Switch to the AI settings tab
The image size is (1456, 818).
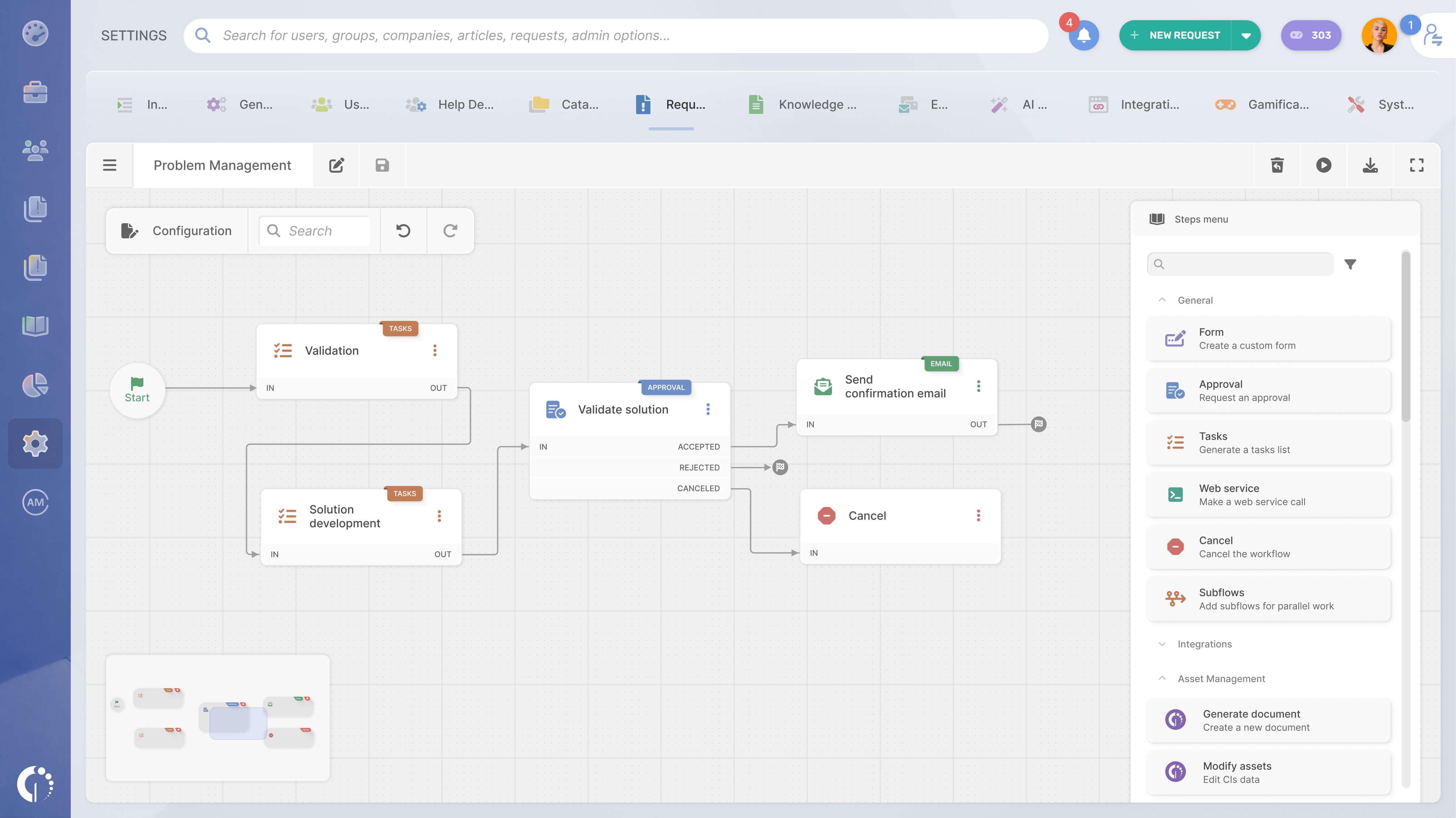(1019, 105)
